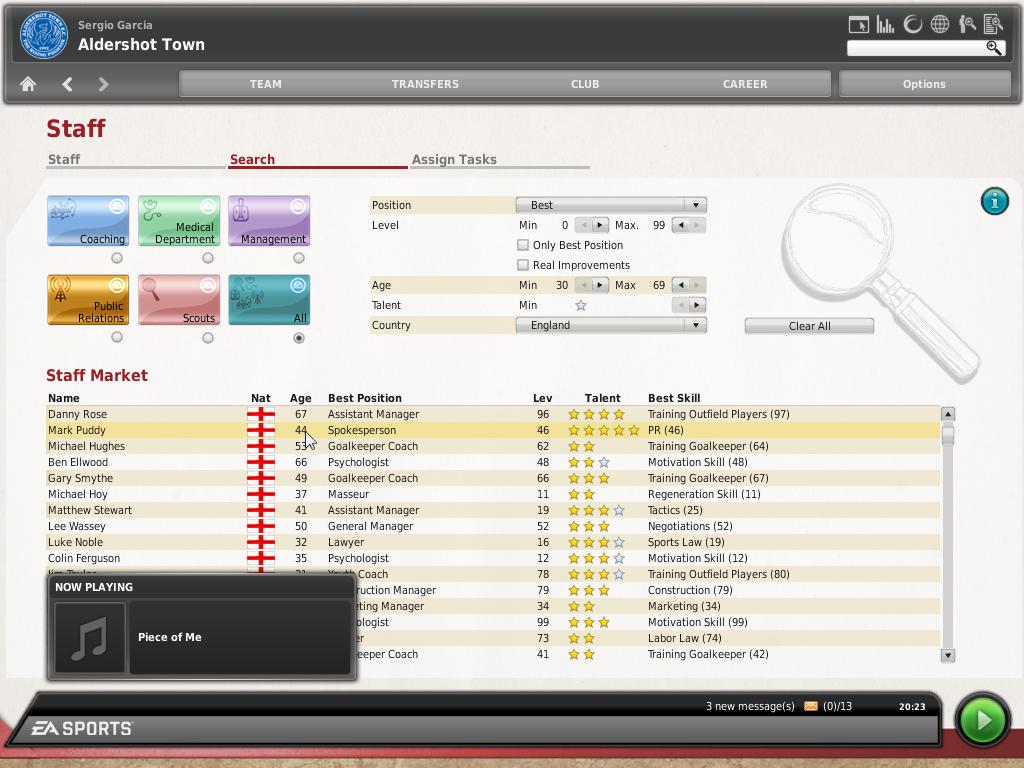
Task: Click the globe icon in top toolbar
Action: (x=939, y=25)
